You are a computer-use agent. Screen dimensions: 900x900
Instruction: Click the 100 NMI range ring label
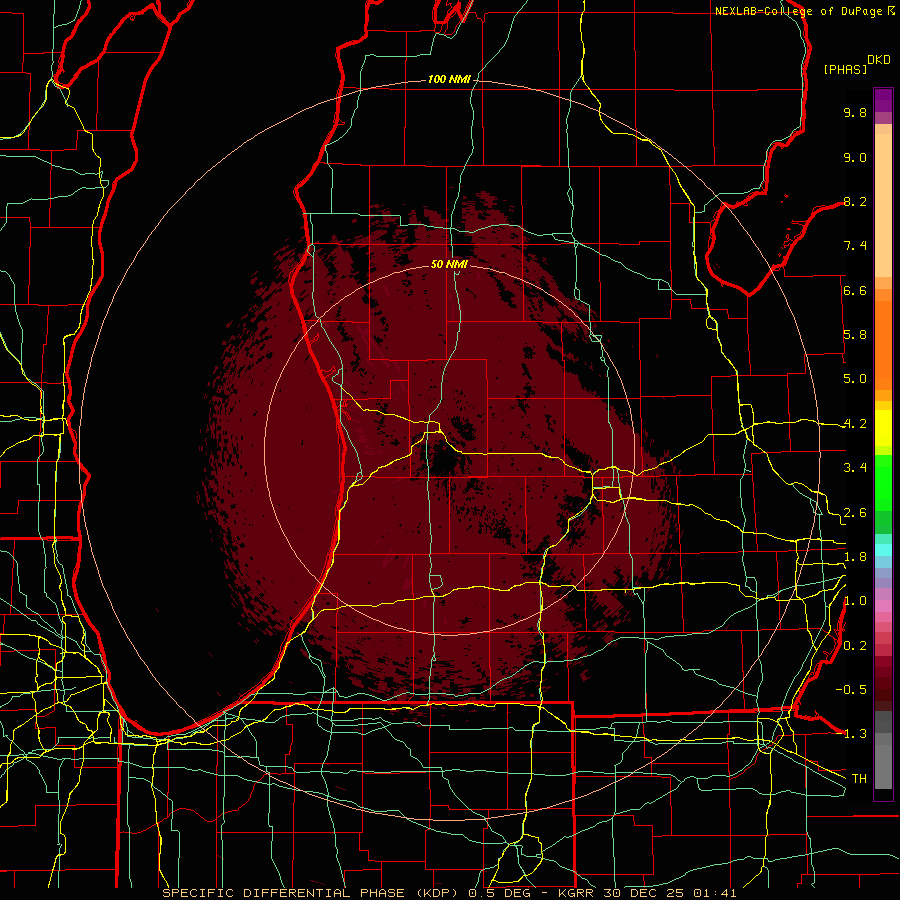pyautogui.click(x=449, y=79)
